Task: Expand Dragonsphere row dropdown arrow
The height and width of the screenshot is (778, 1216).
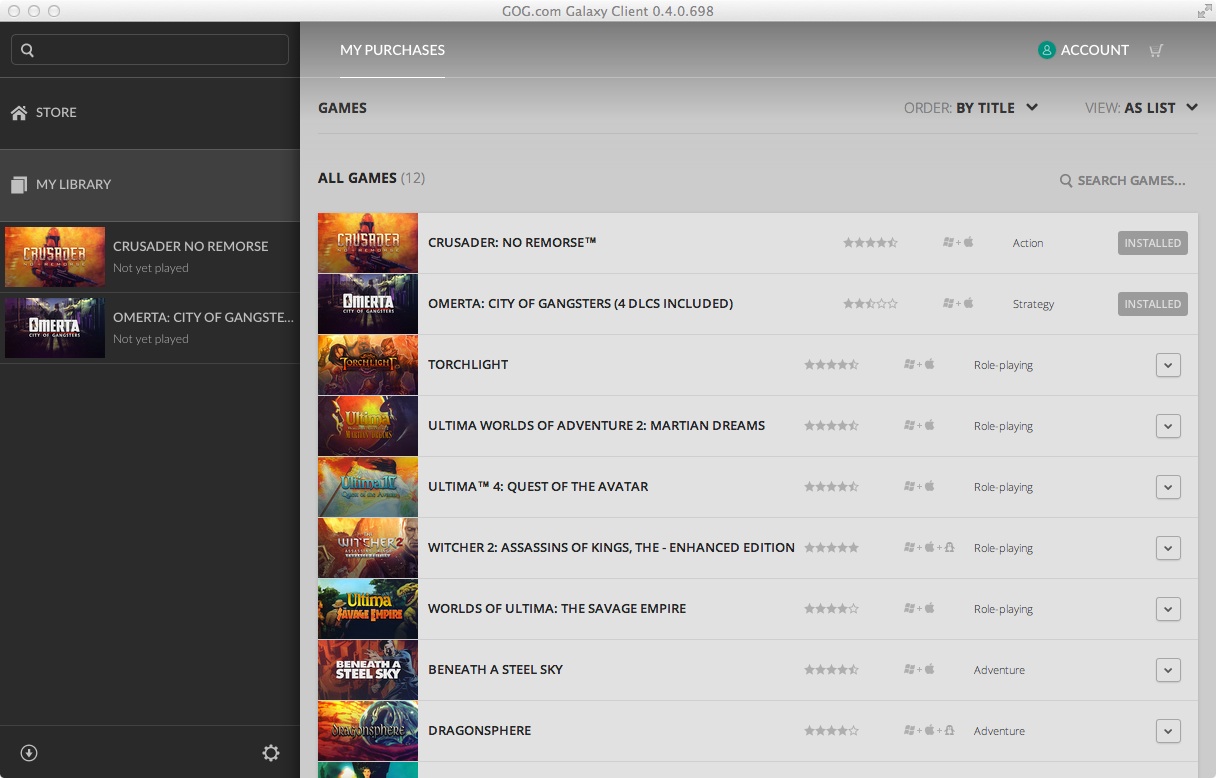Action: point(1168,731)
